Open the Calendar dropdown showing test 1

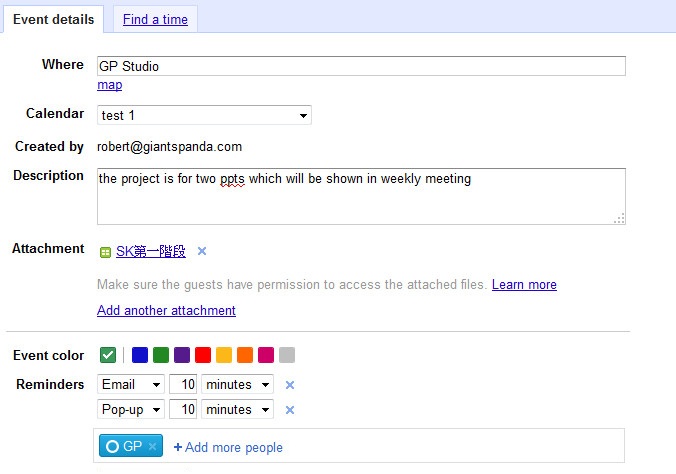[x=204, y=115]
